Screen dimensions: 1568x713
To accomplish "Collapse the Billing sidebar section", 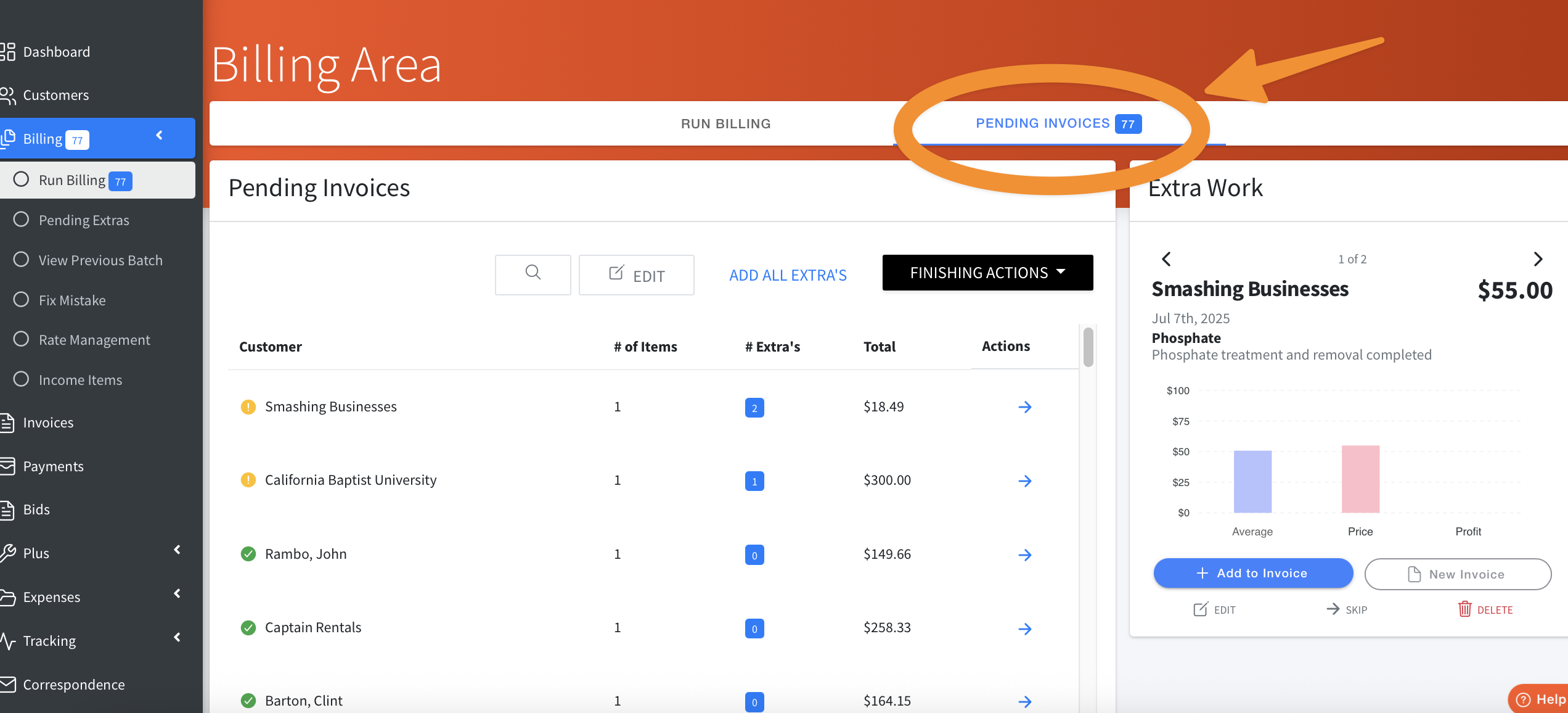I will tap(159, 136).
